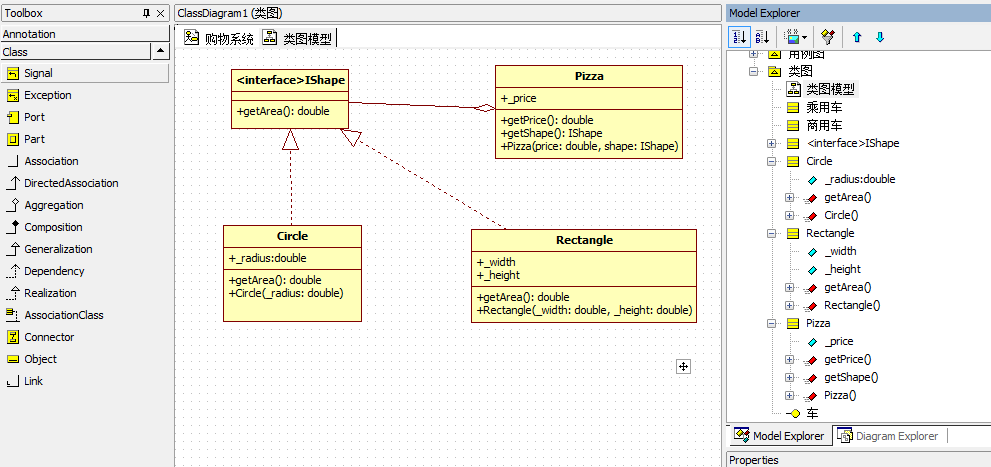Collapse the Pizza tree node
This screenshot has height=467, width=991.
click(x=771, y=324)
